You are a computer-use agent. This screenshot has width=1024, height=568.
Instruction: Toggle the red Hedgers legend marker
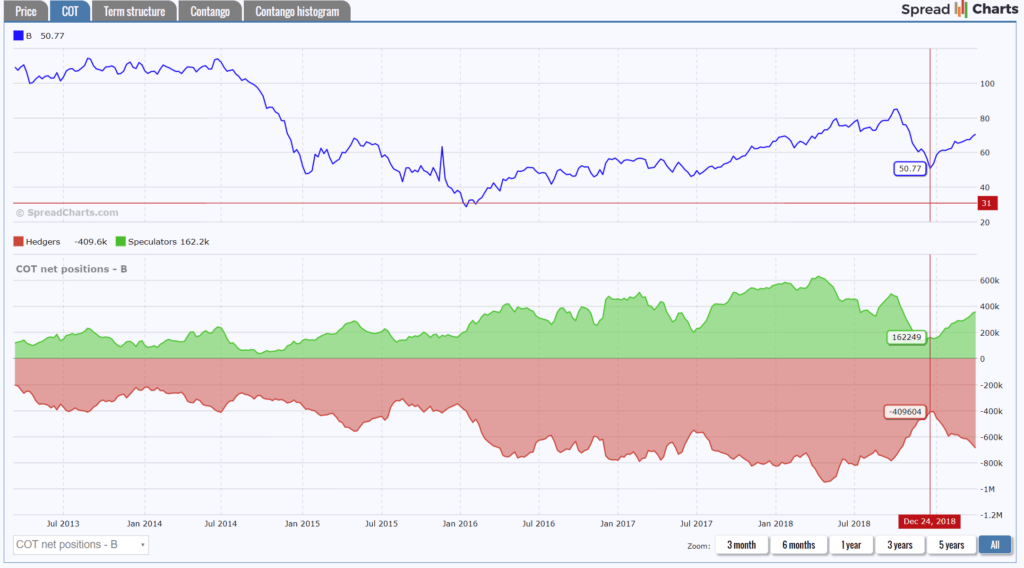pyautogui.click(x=18, y=242)
